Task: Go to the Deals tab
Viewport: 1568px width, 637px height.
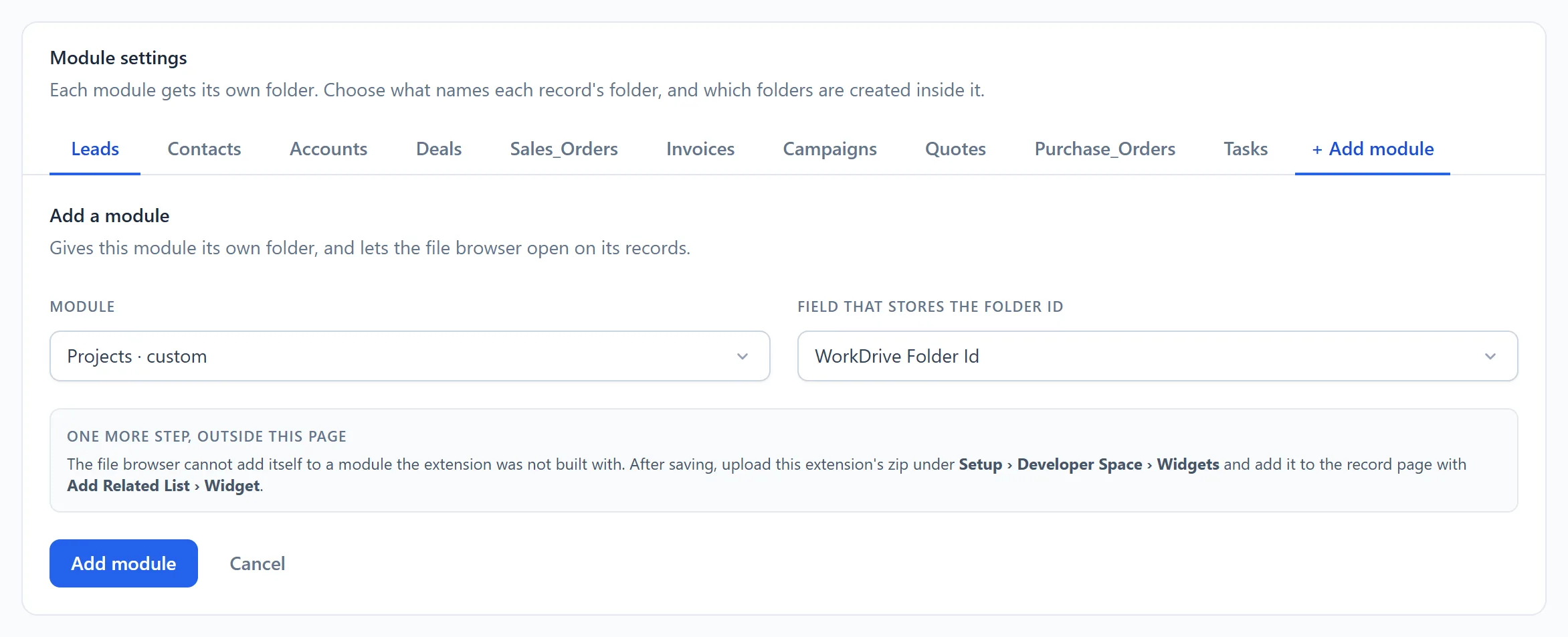Action: point(439,149)
